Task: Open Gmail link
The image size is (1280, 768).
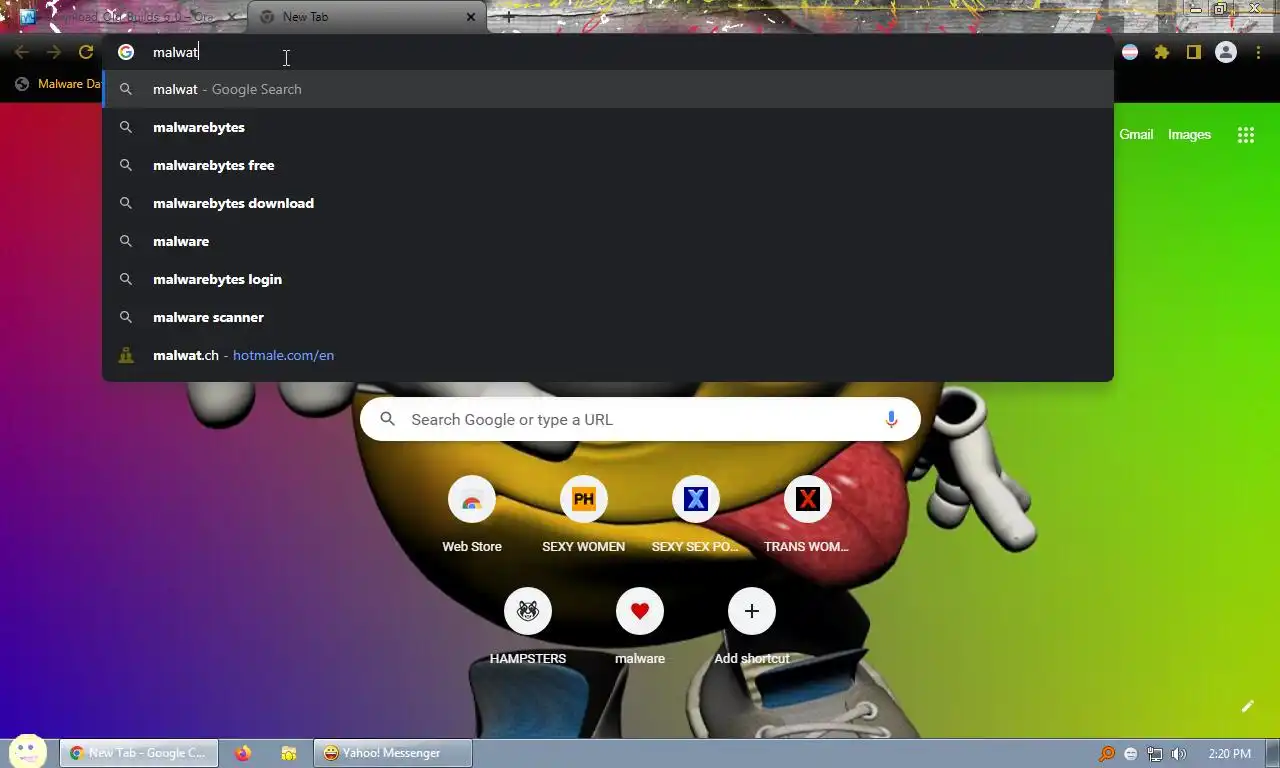Action: [1136, 134]
